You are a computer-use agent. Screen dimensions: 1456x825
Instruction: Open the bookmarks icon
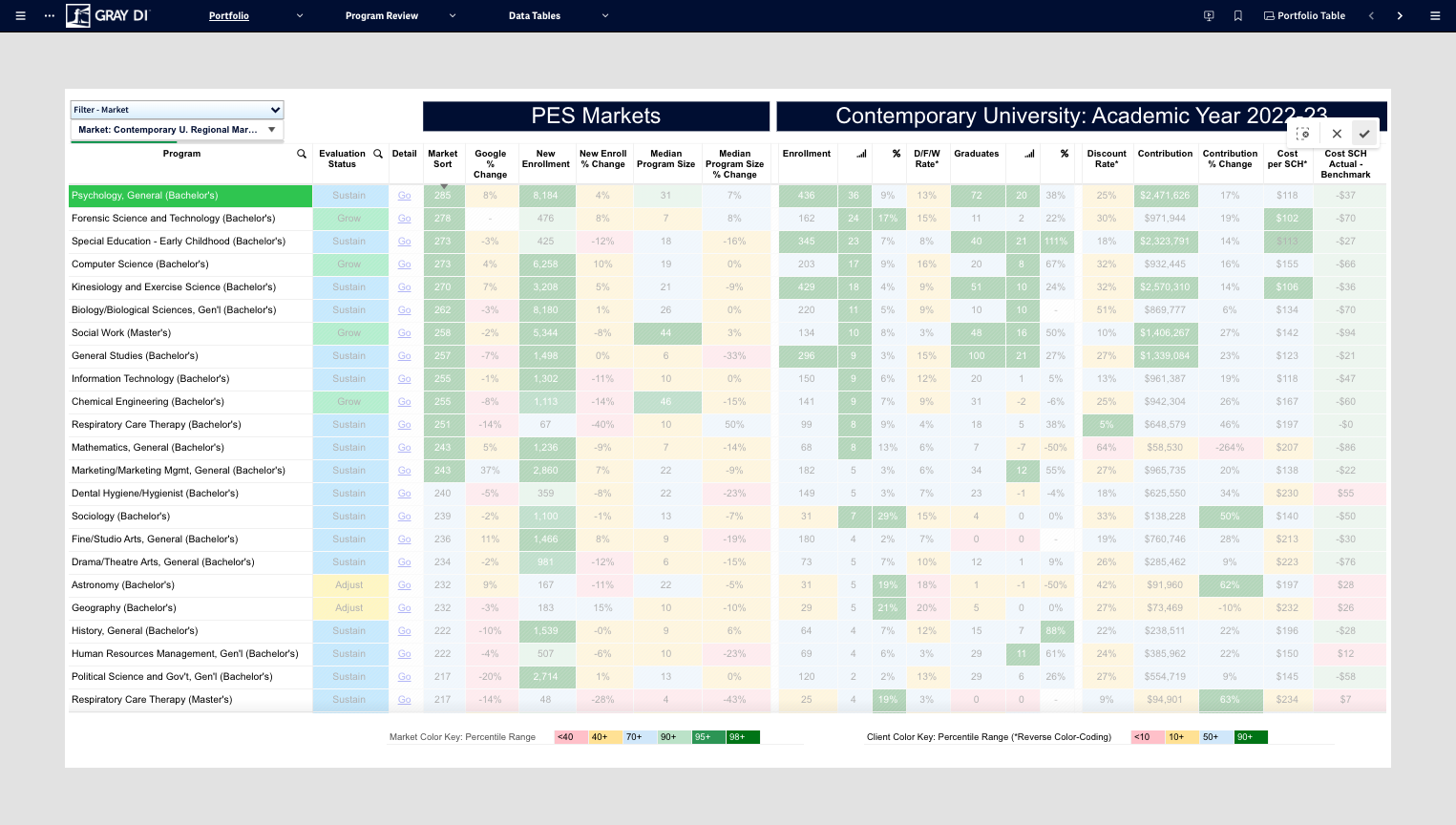1238,15
